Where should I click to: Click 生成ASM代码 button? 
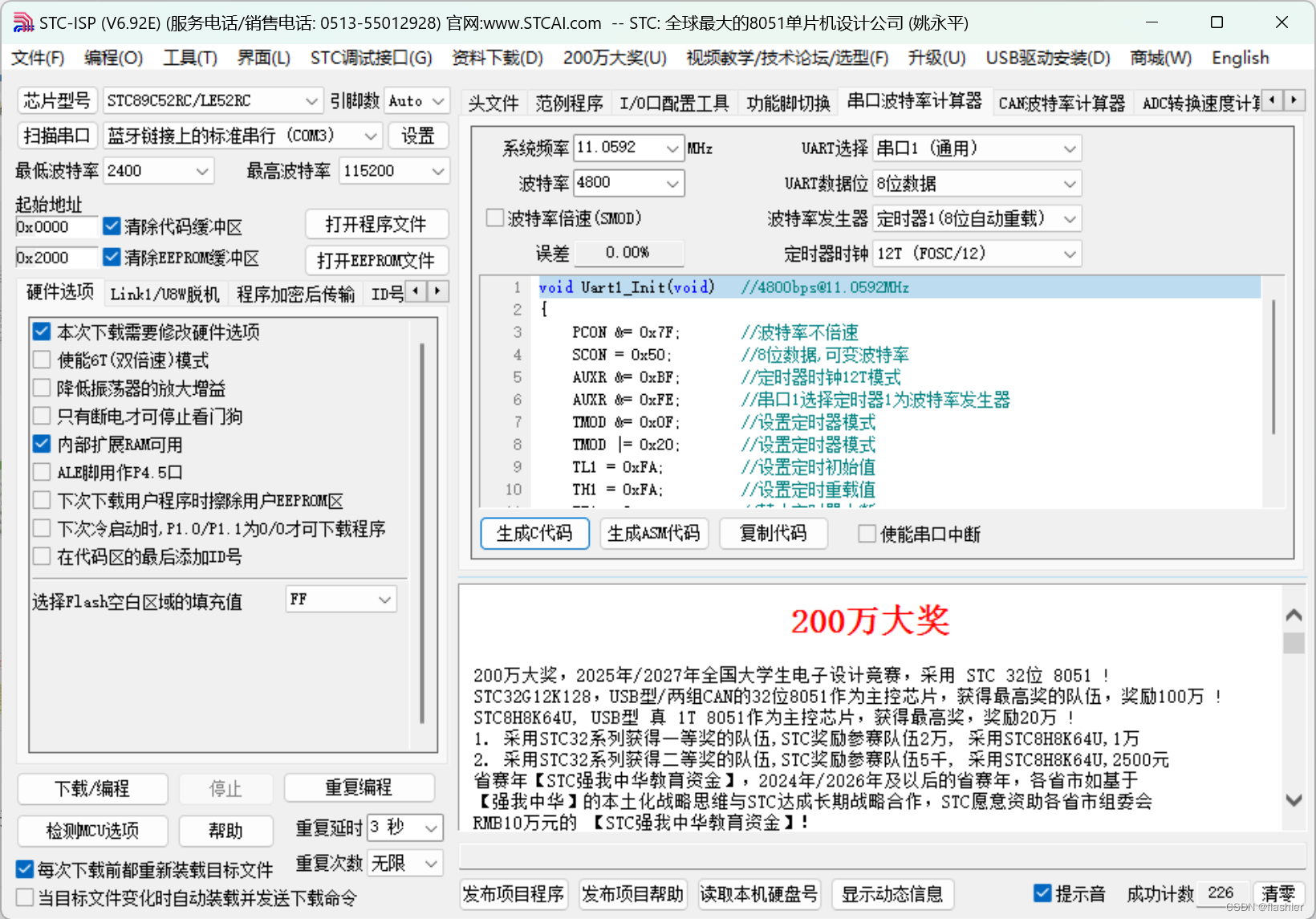point(653,533)
